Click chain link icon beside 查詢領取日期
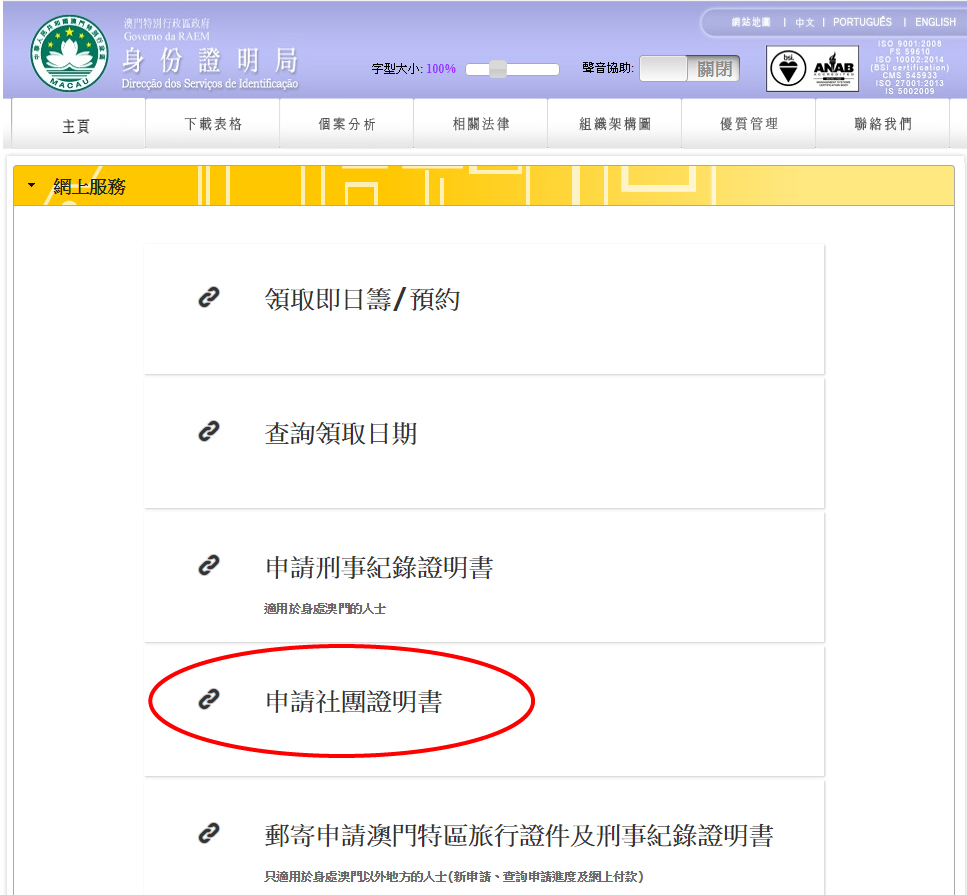967x895 pixels. pyautogui.click(x=208, y=431)
